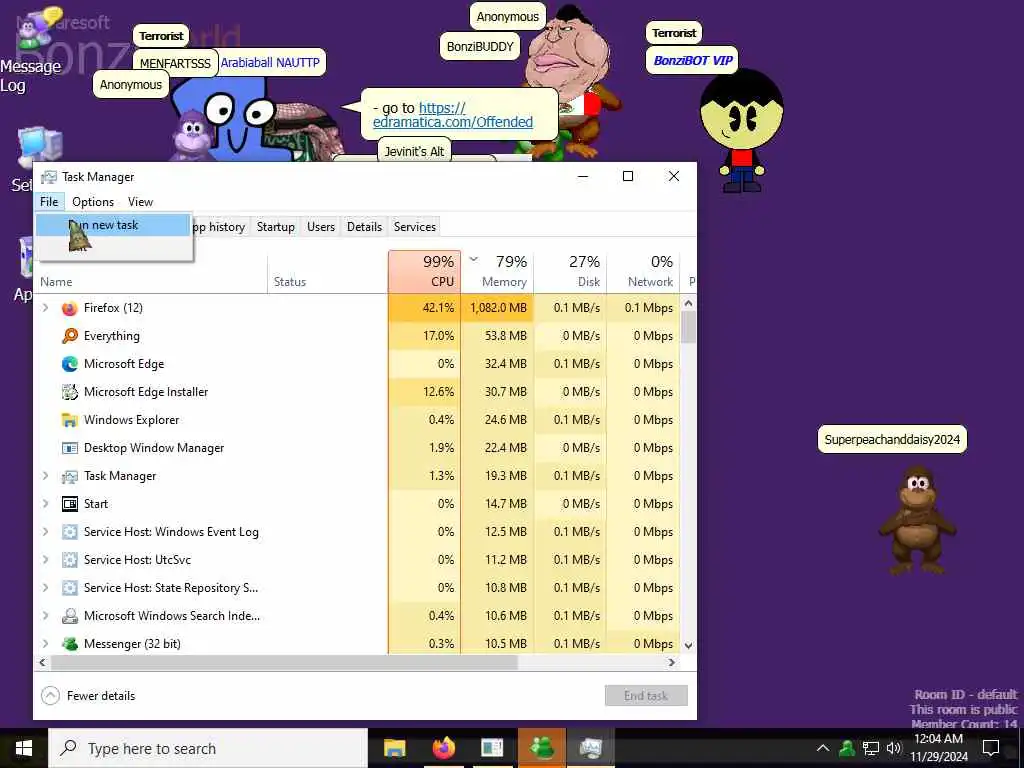The image size is (1024, 768).
Task: Expand the Messenger (32 bit) row
Action: [x=45, y=644]
